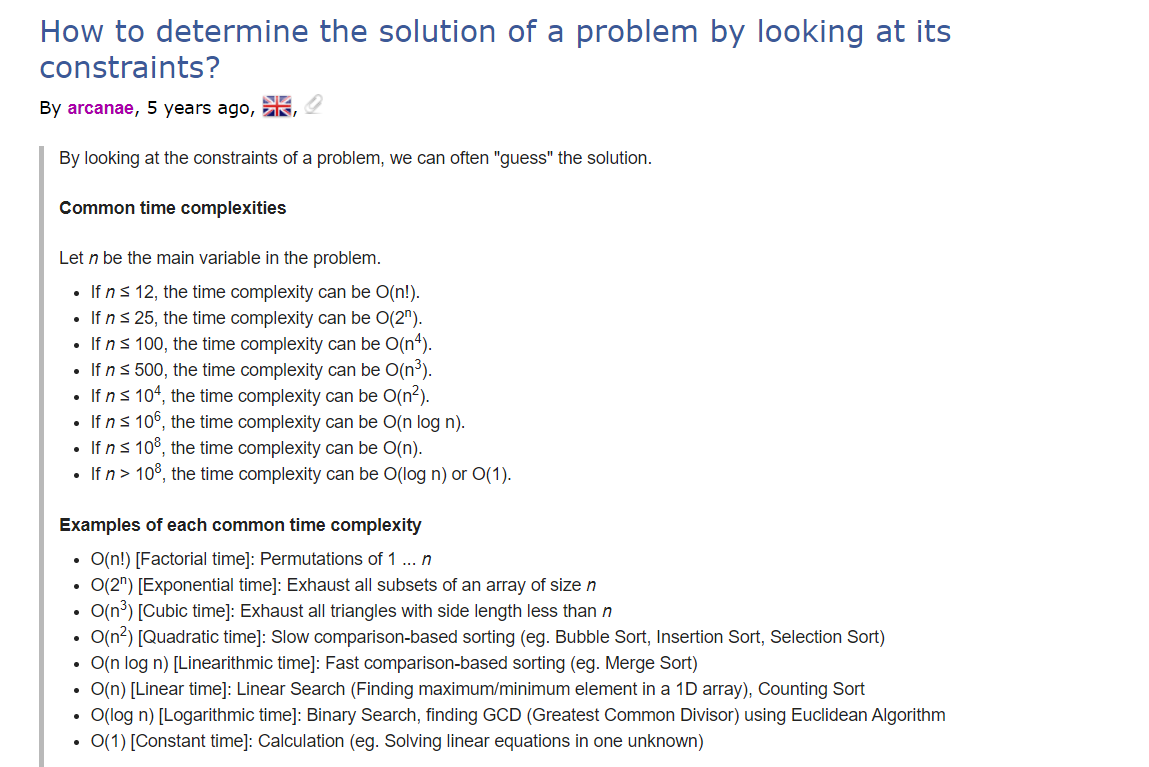This screenshot has height=767, width=1149.
Task: Visit author arcanae's profile
Action: 100,108
